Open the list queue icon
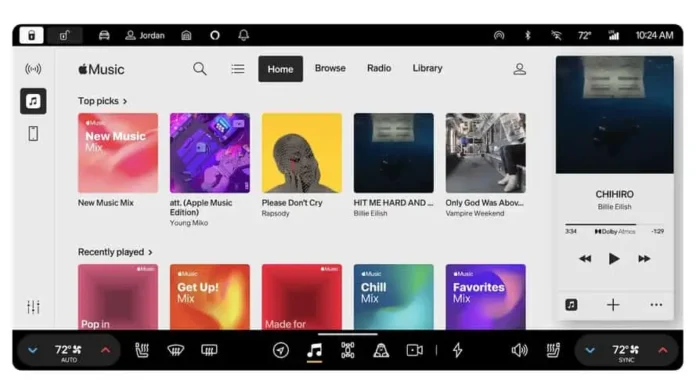 click(x=238, y=69)
